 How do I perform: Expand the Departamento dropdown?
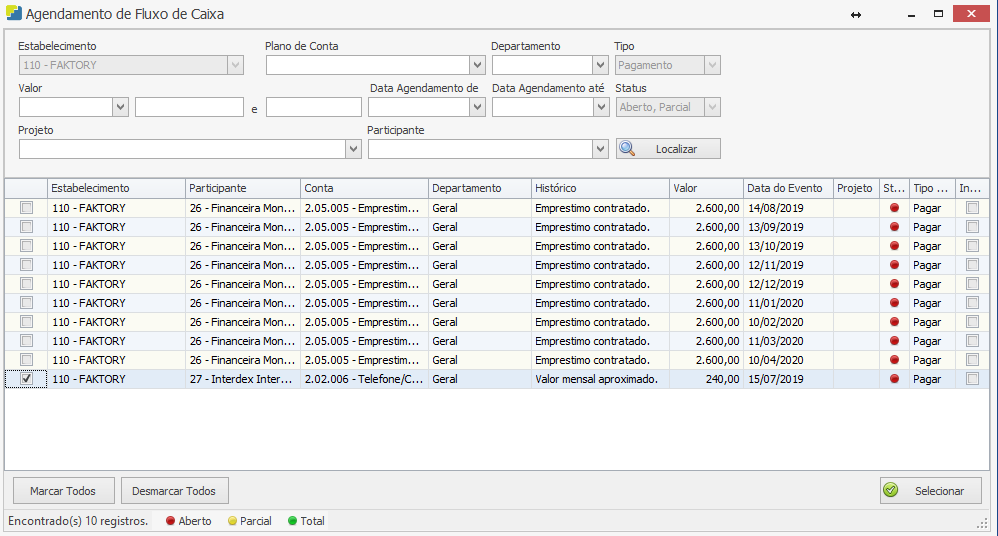pyautogui.click(x=600, y=66)
